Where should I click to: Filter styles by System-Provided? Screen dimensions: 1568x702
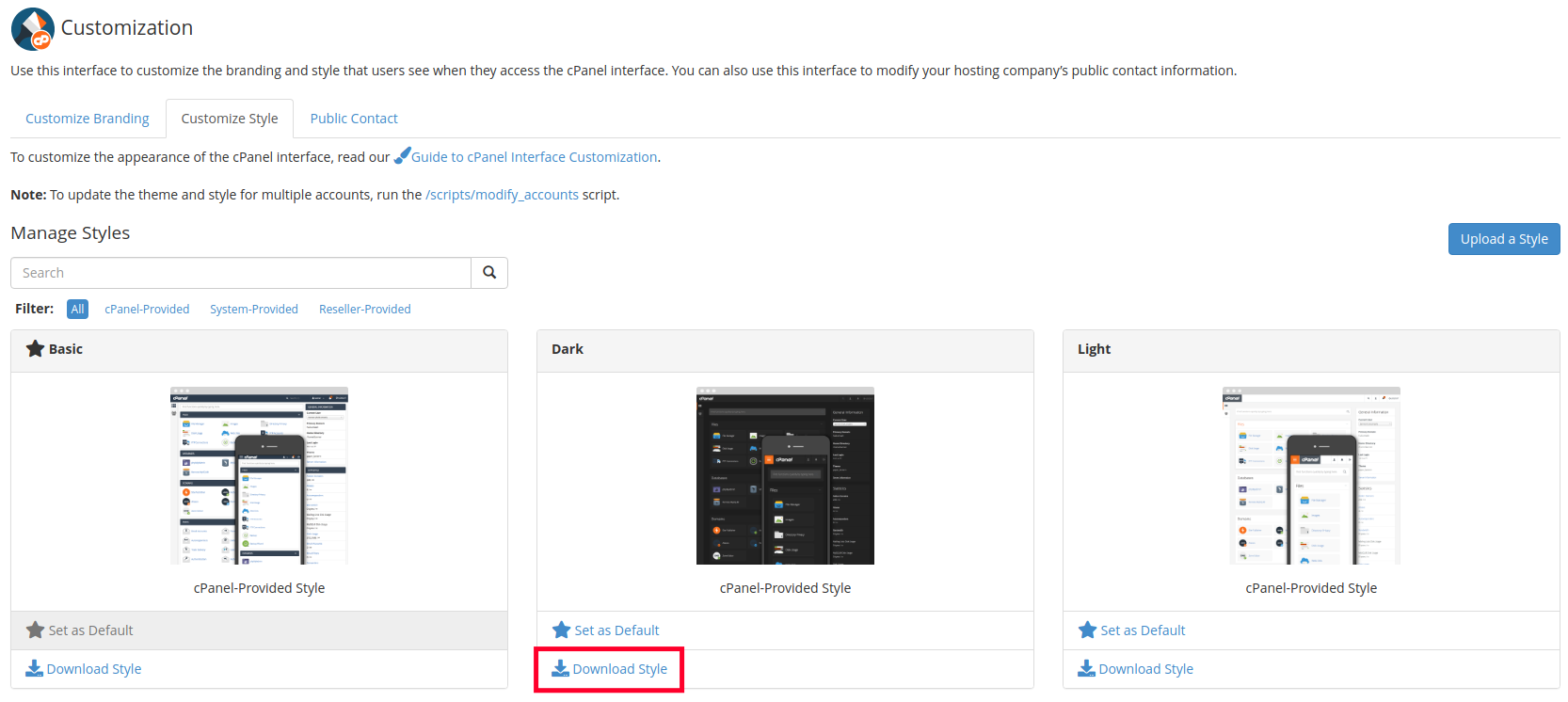point(254,310)
